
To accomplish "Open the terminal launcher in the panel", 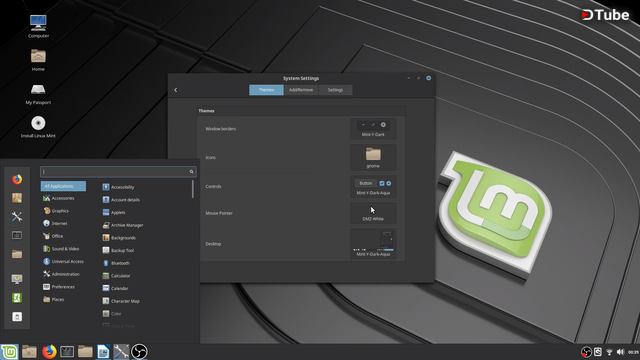I will (x=67, y=351).
